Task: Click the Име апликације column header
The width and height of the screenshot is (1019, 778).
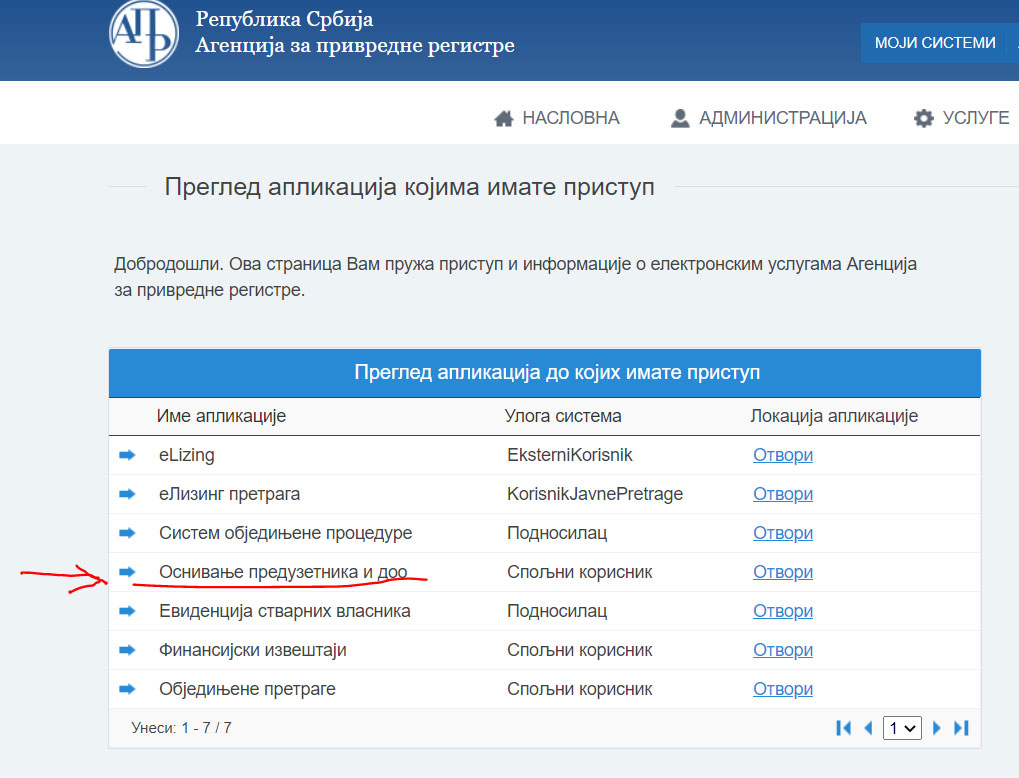Action: coord(221,416)
